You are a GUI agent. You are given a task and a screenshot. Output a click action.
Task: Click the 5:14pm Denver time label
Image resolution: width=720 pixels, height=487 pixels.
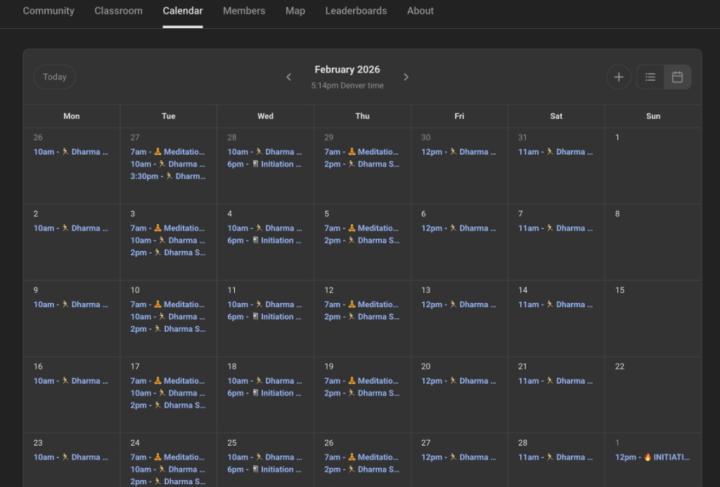tap(347, 86)
